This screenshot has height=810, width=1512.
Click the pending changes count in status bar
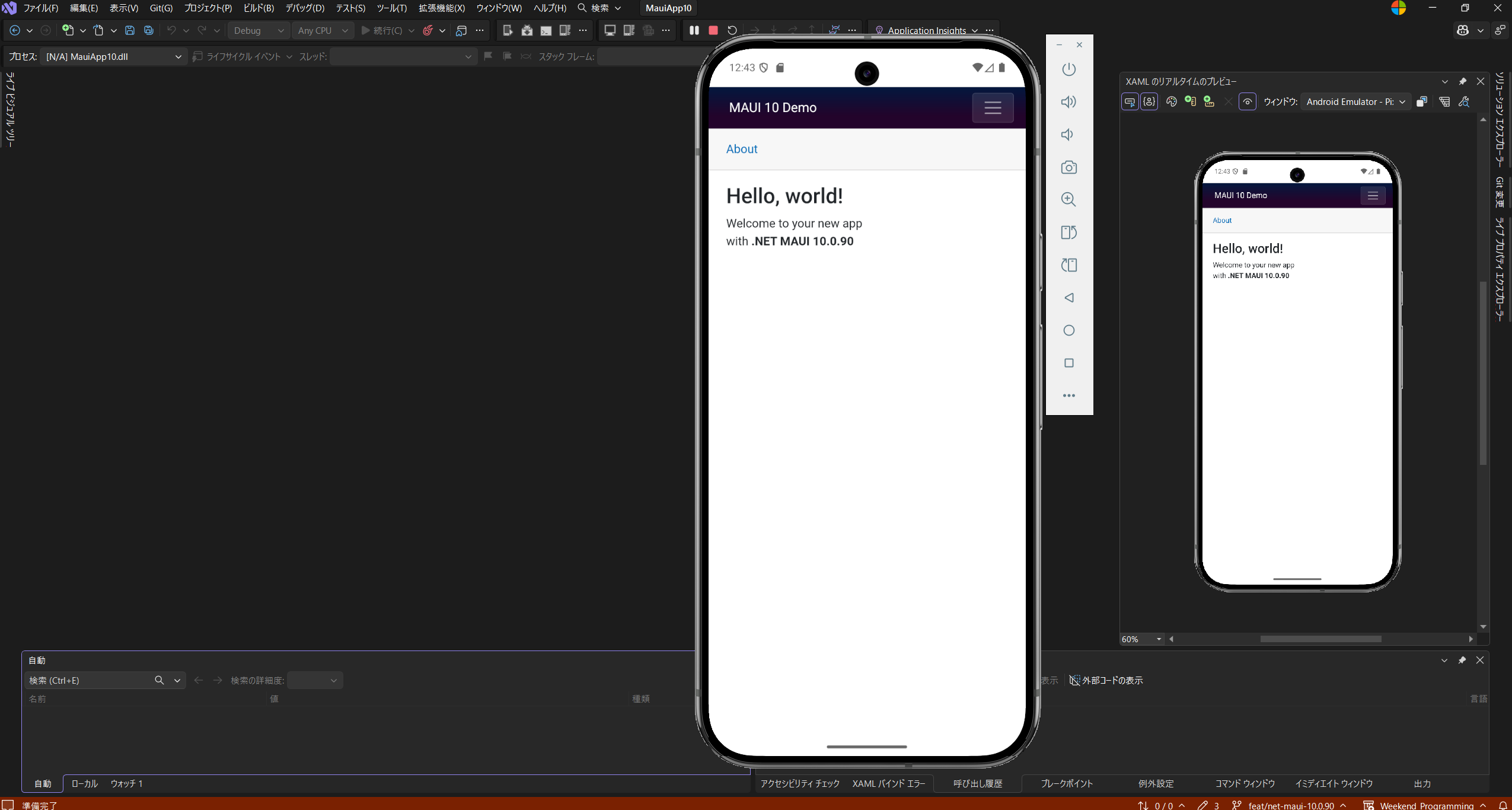point(1208,805)
